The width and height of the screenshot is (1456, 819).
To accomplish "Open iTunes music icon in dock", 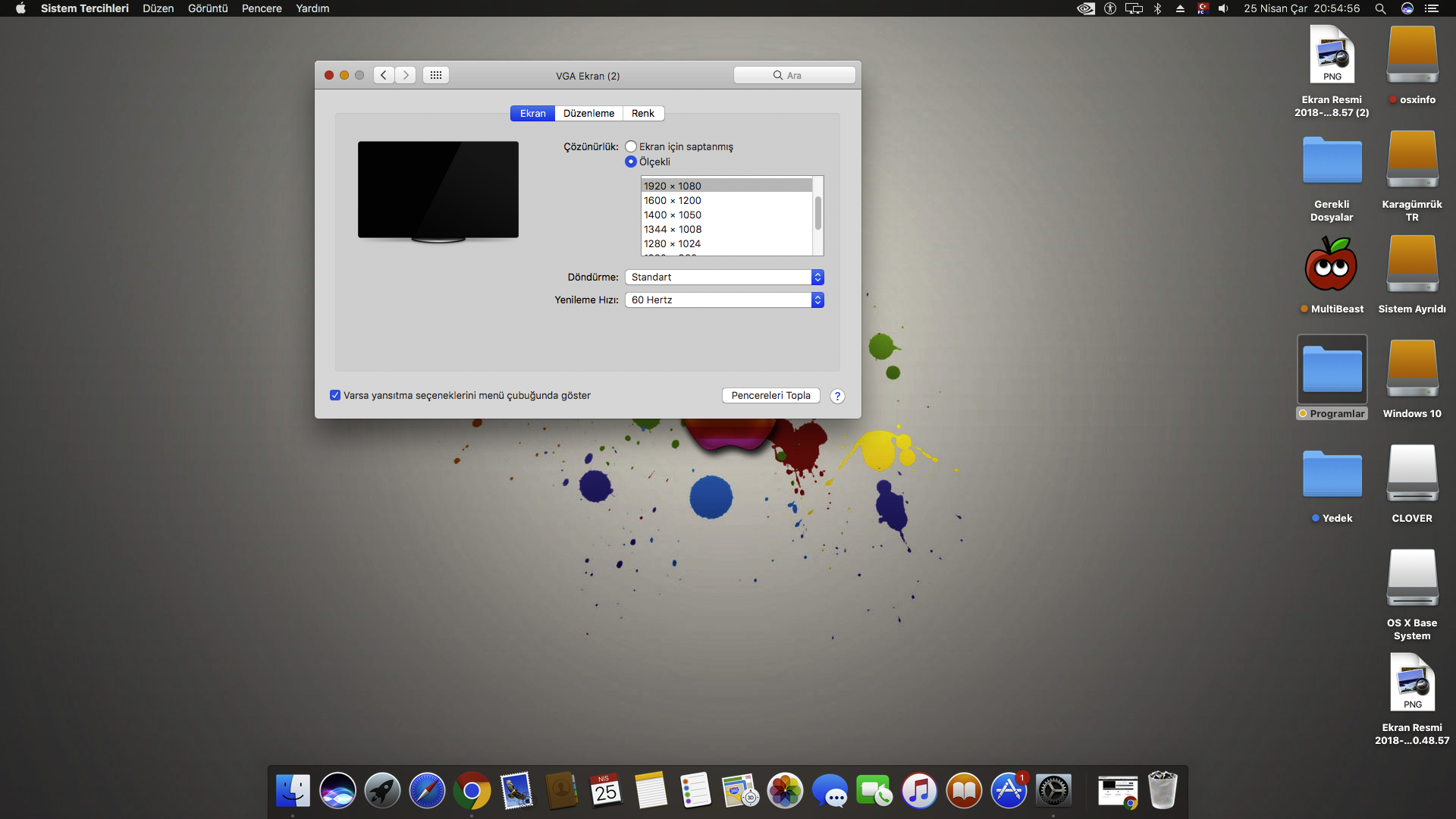I will coord(919,791).
